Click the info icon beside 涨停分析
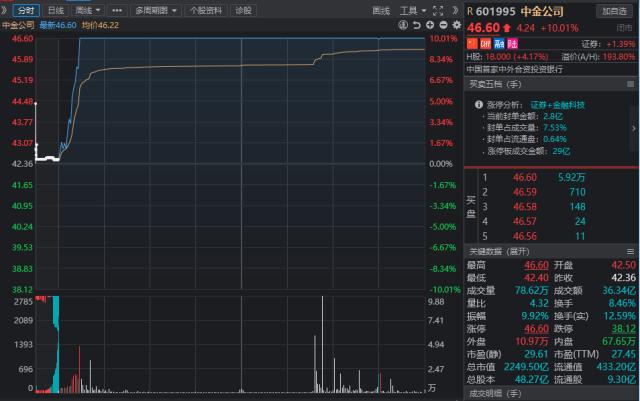 pos(479,105)
